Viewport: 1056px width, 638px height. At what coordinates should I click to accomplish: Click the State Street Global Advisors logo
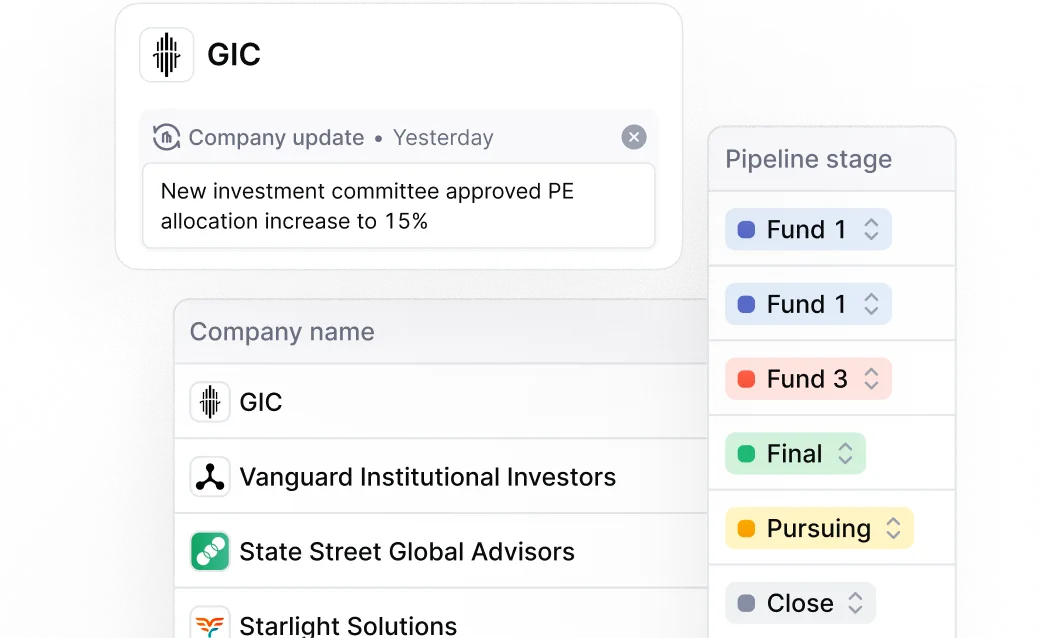pos(209,552)
